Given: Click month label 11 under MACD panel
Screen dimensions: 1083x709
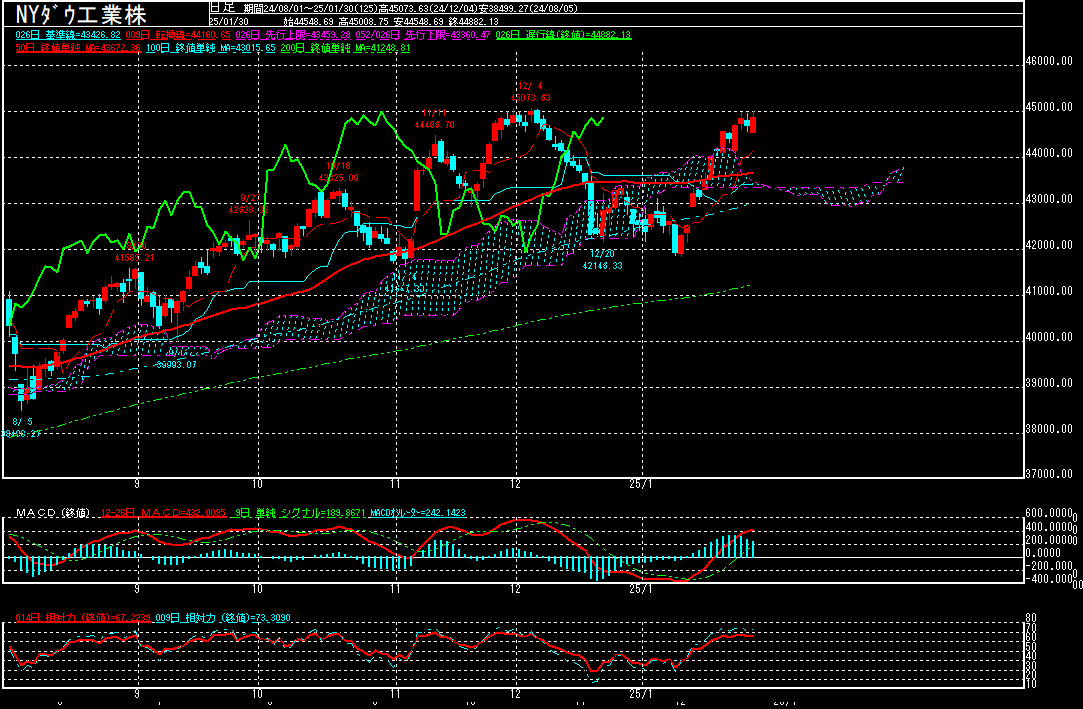Looking at the screenshot, I should pyautogui.click(x=395, y=589).
